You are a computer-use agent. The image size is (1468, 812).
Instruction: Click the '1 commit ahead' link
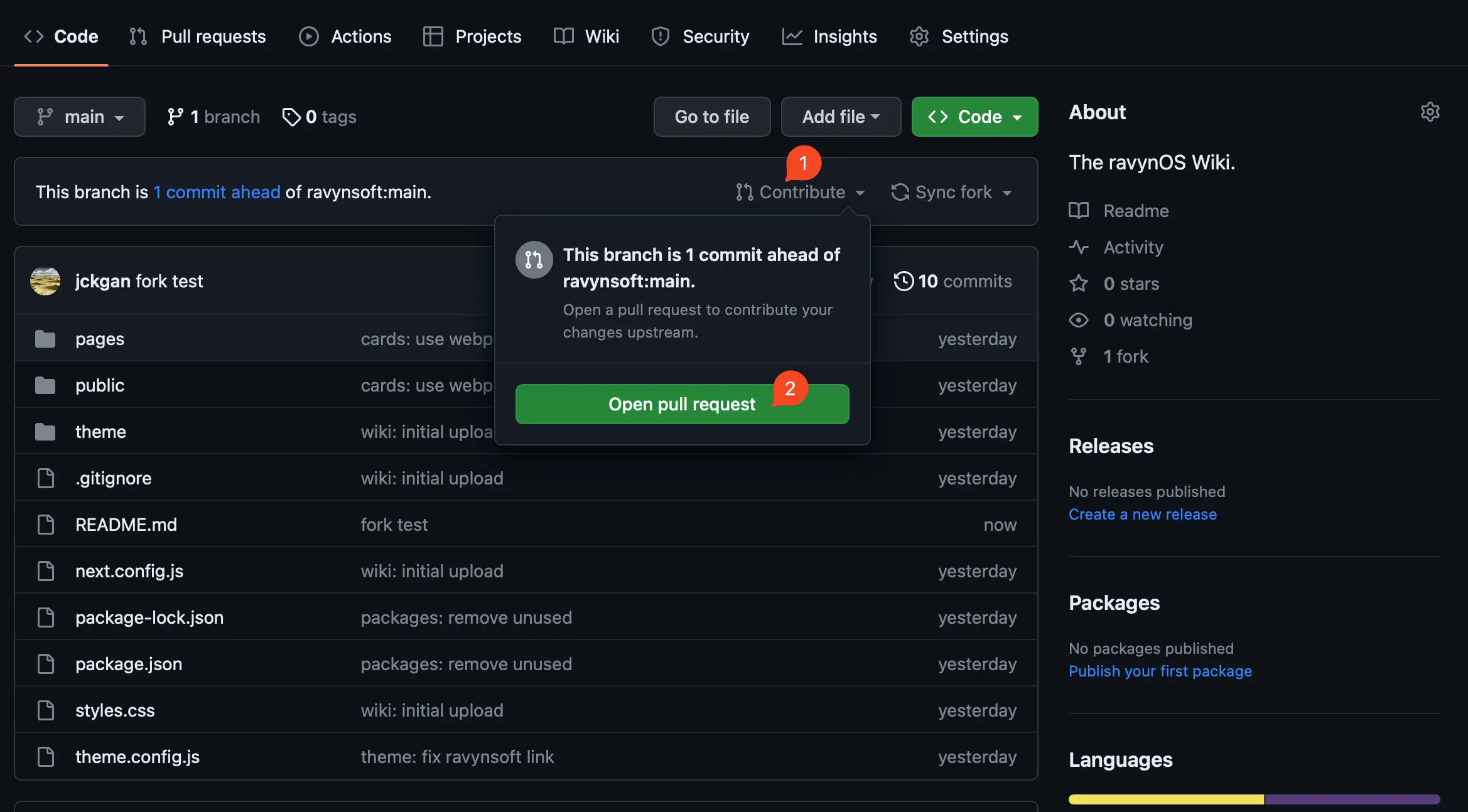click(x=217, y=192)
